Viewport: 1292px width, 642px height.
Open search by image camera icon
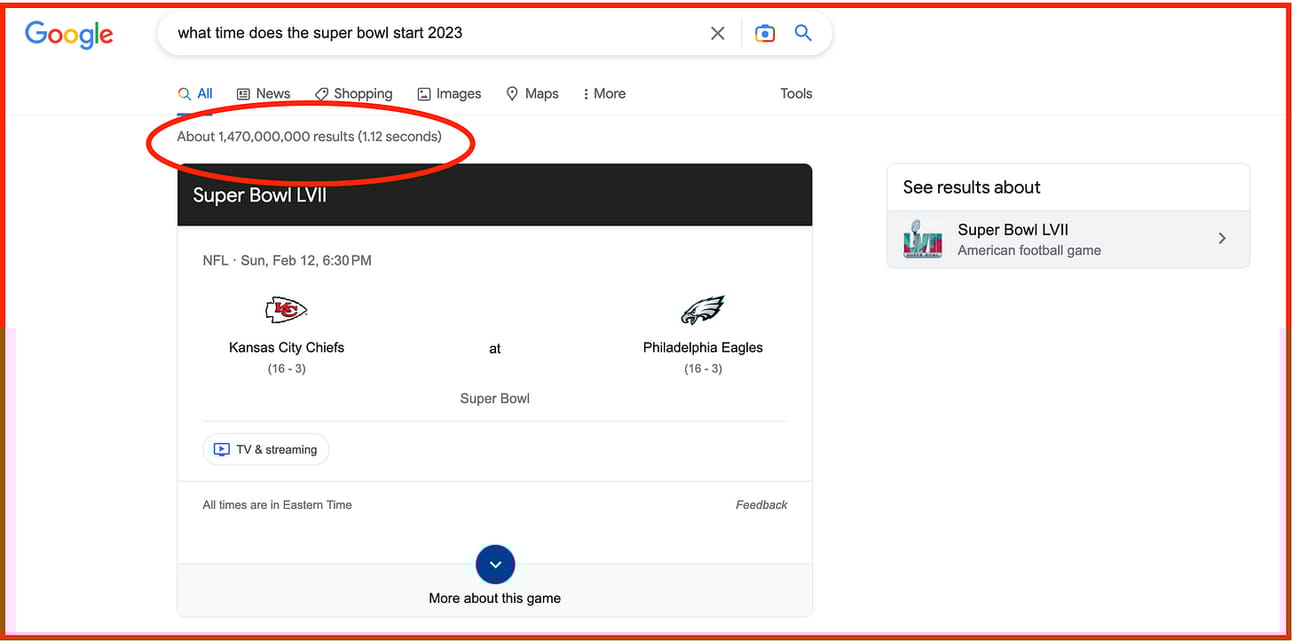(x=765, y=33)
